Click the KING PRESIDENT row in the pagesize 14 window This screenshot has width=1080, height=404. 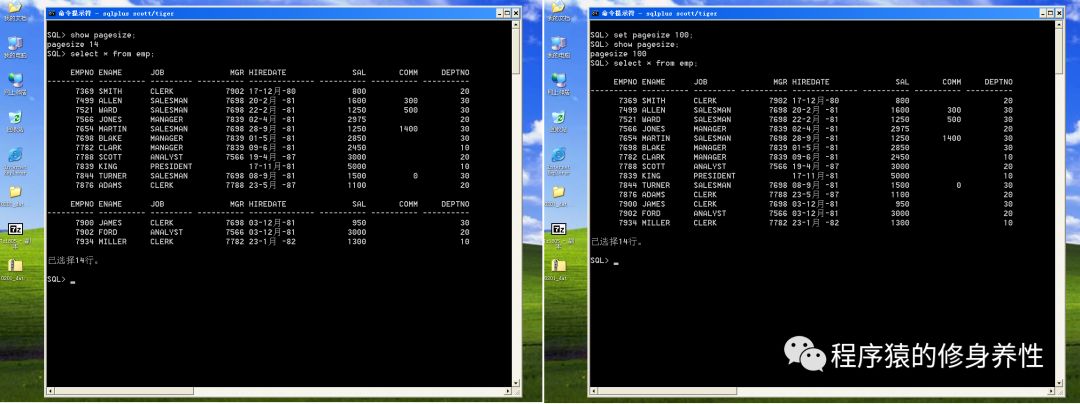tap(272, 167)
